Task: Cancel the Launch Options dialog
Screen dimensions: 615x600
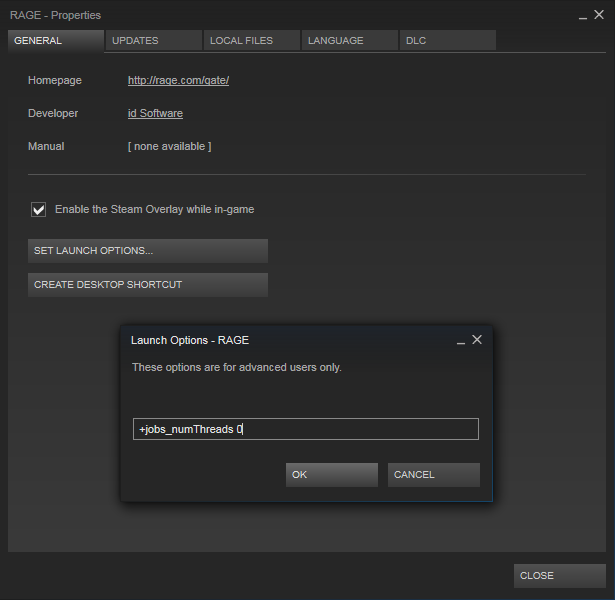Action: click(434, 475)
